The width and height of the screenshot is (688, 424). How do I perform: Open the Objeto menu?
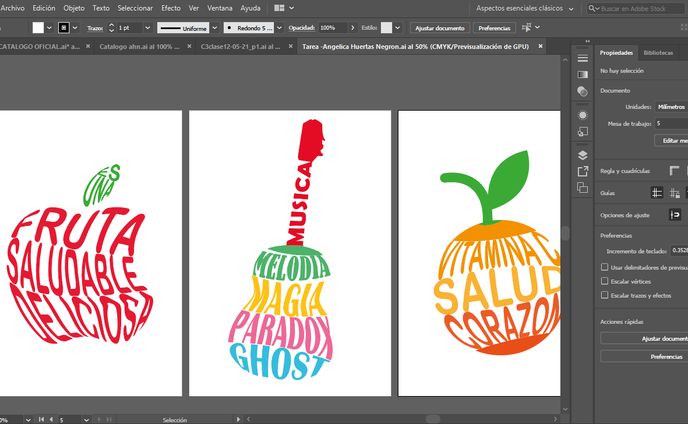tap(74, 8)
